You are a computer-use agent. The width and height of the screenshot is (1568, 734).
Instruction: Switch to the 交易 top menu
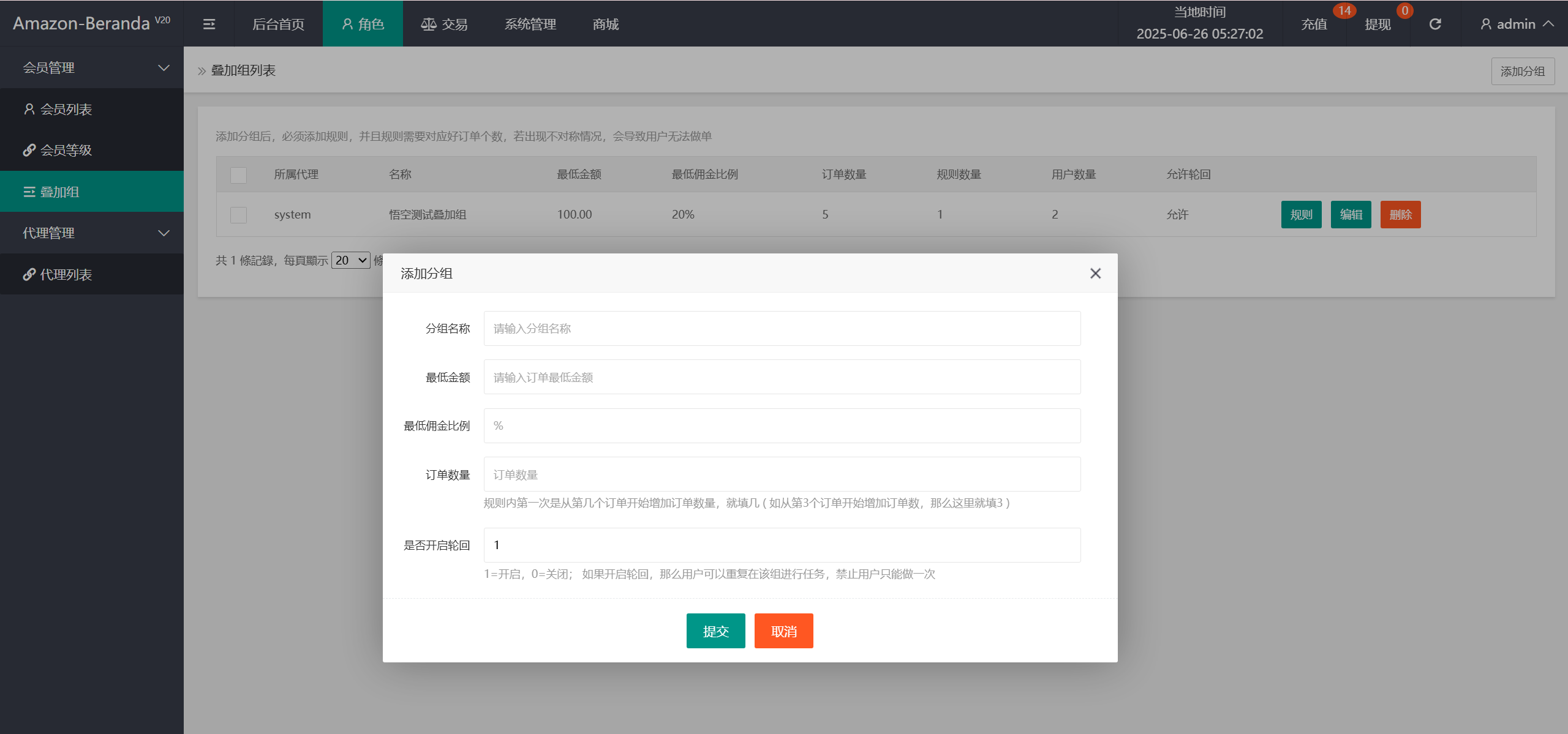[x=444, y=24]
